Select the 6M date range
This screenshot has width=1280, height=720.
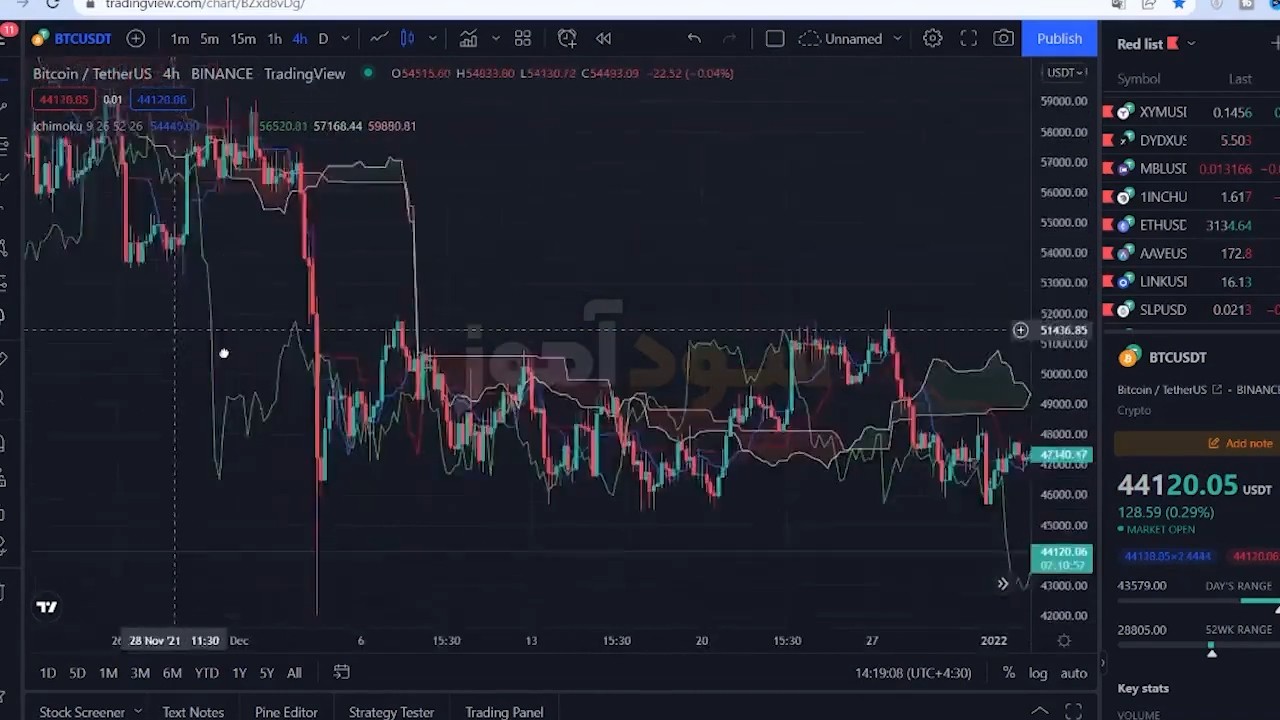pyautogui.click(x=172, y=673)
